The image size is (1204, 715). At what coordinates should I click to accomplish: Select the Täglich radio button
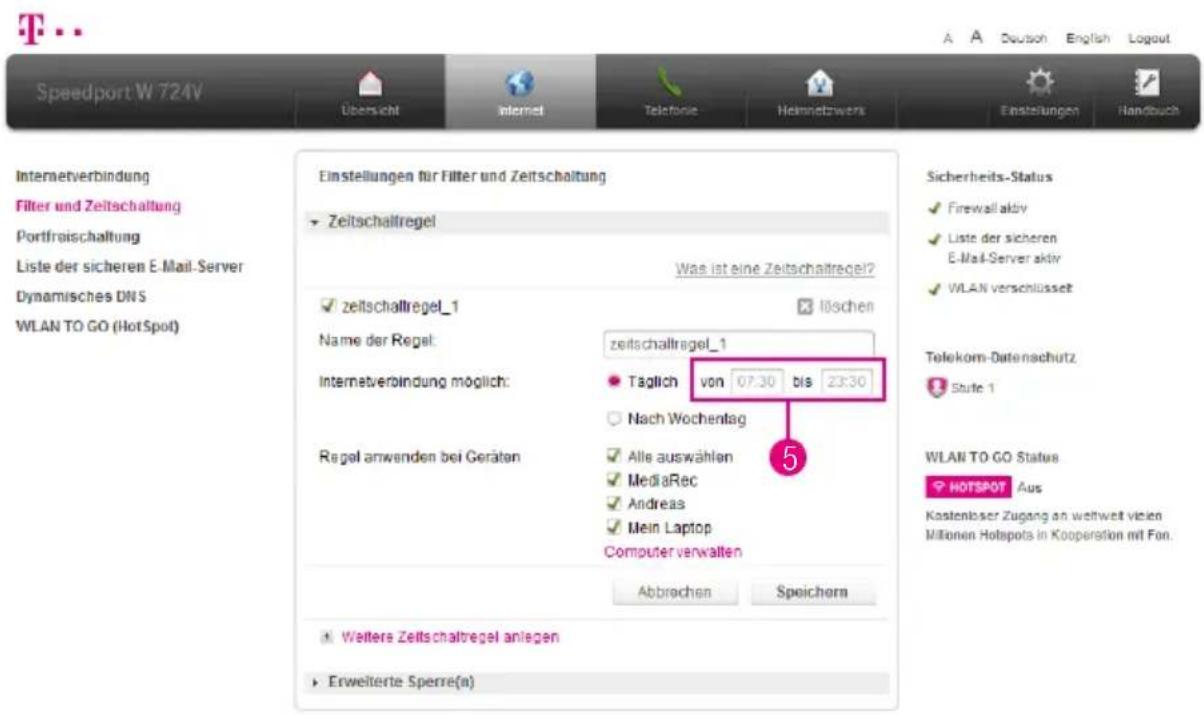[612, 383]
